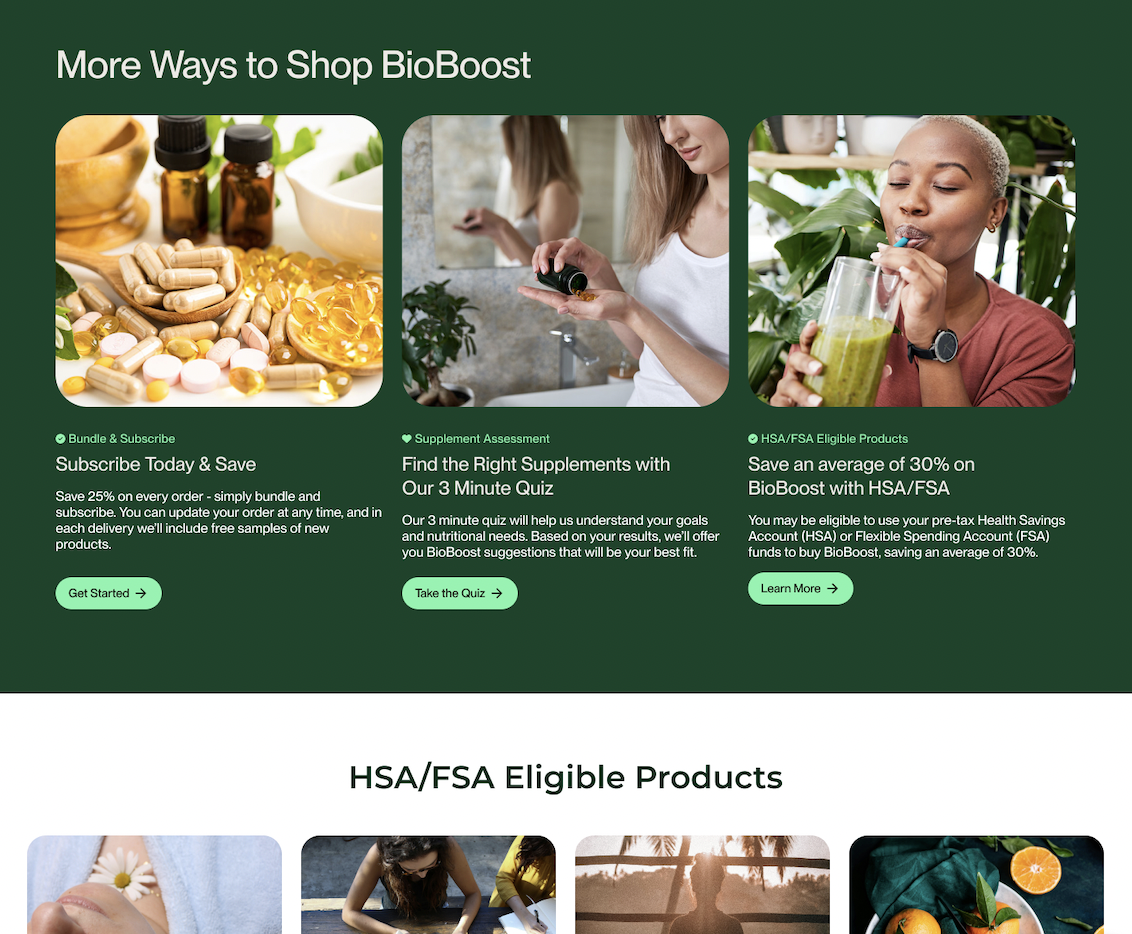Open the supplement capsules and oils image
This screenshot has height=934, width=1132.
219,261
